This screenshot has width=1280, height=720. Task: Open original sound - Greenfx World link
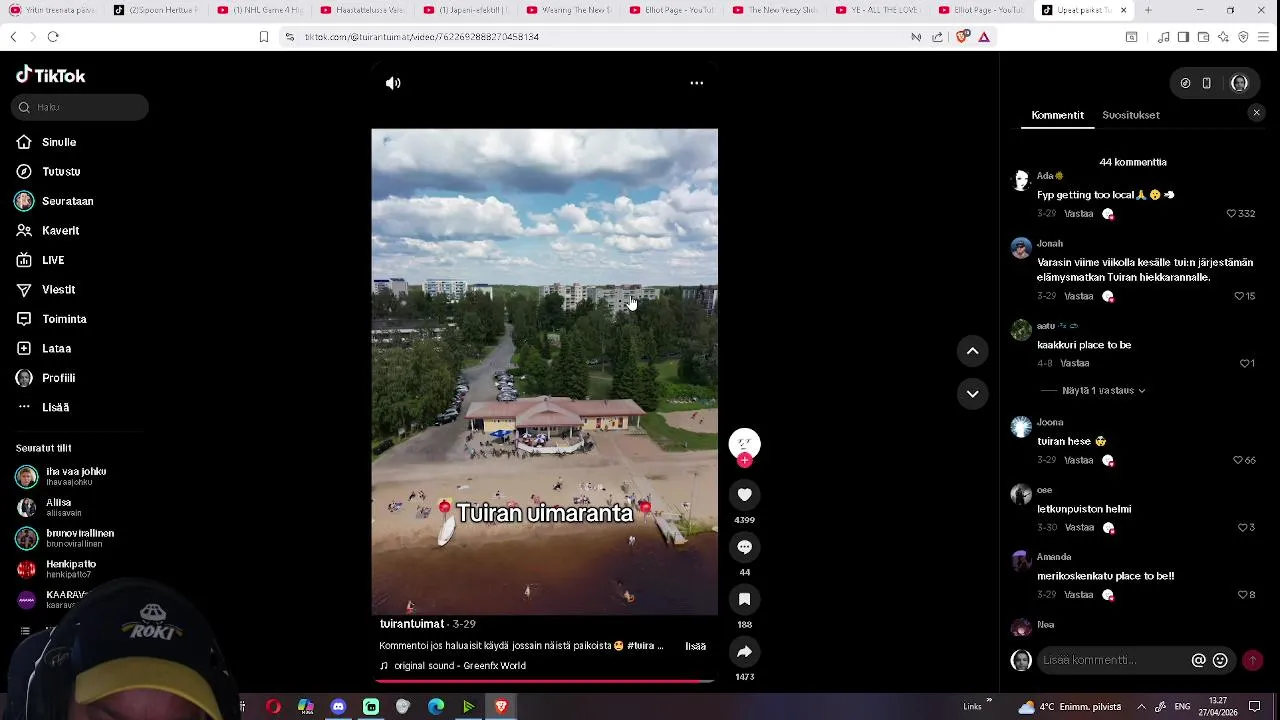(460, 666)
